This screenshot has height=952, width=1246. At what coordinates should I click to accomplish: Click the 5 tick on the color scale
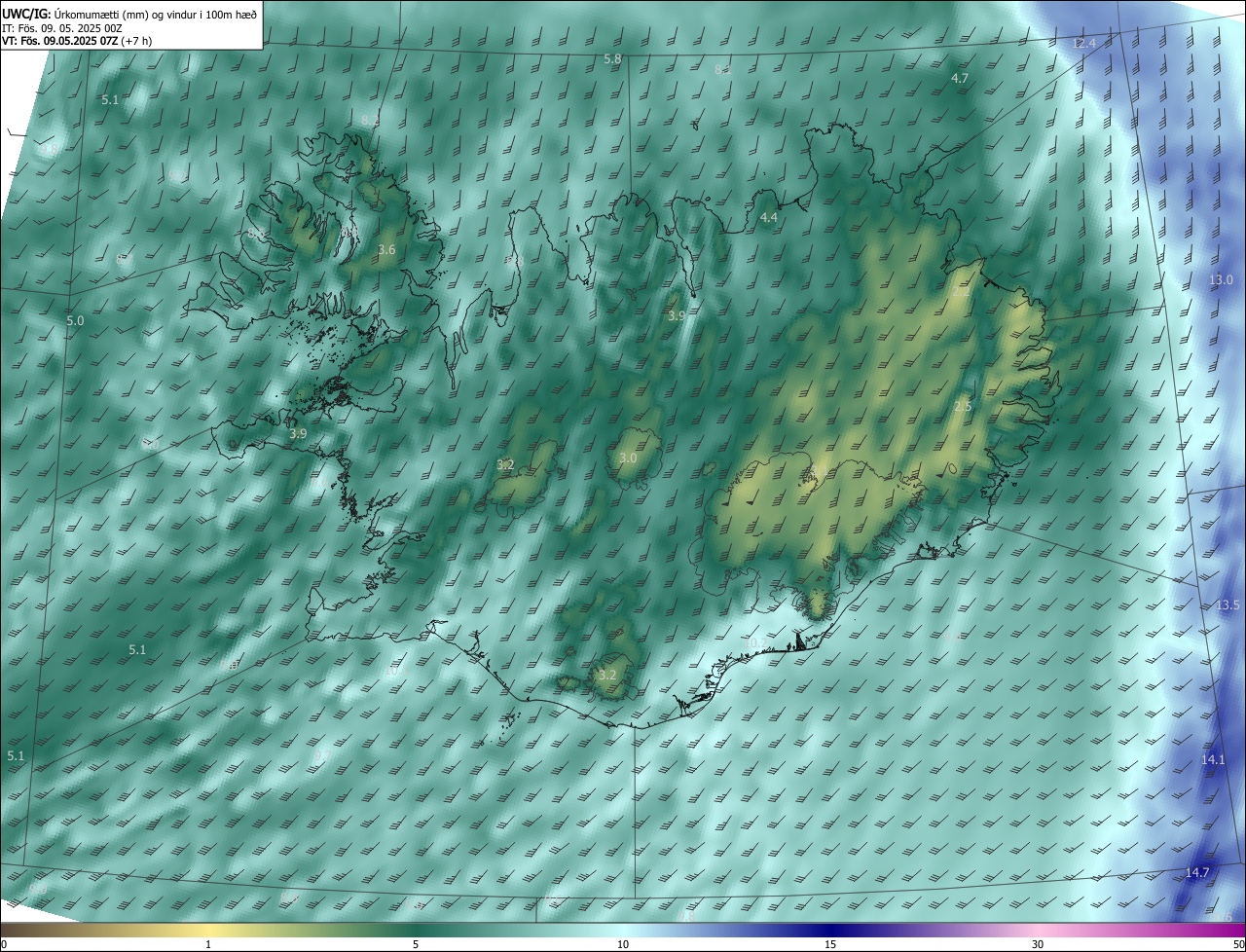point(416,944)
